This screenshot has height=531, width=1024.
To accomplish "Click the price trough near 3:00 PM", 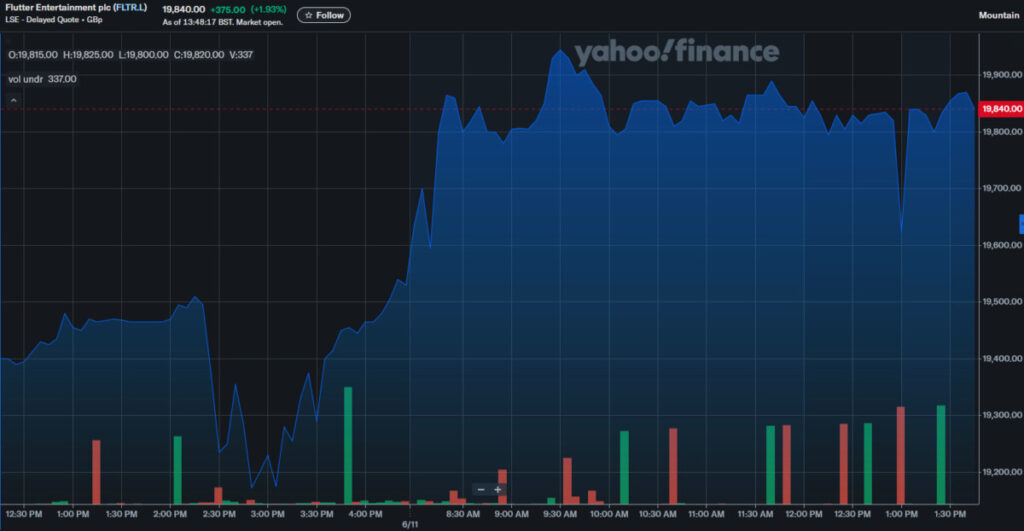I will pyautogui.click(x=252, y=486).
